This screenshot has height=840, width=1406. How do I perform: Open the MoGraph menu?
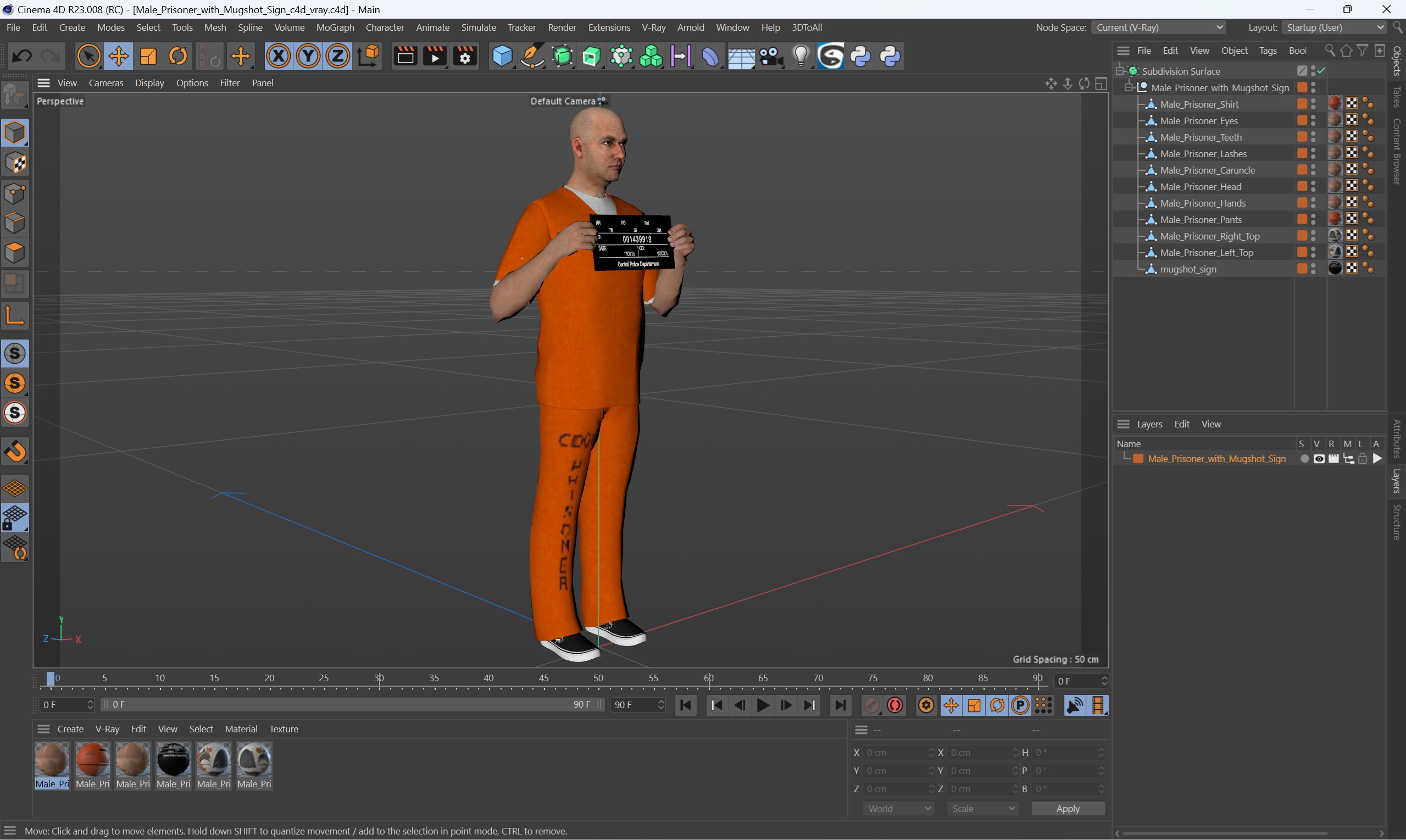(335, 27)
